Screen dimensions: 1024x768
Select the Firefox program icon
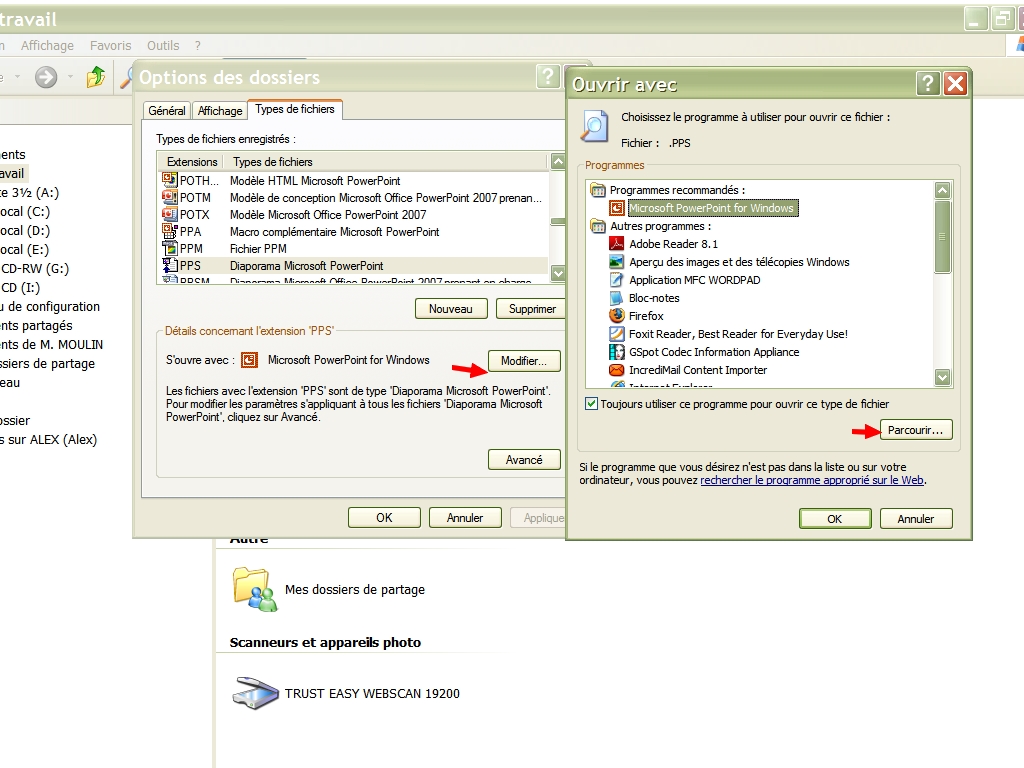618,316
